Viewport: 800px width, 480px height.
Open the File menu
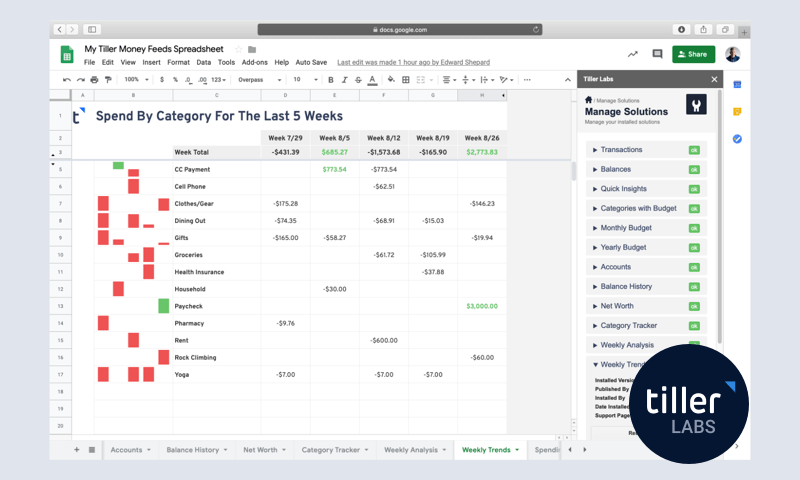tap(89, 62)
